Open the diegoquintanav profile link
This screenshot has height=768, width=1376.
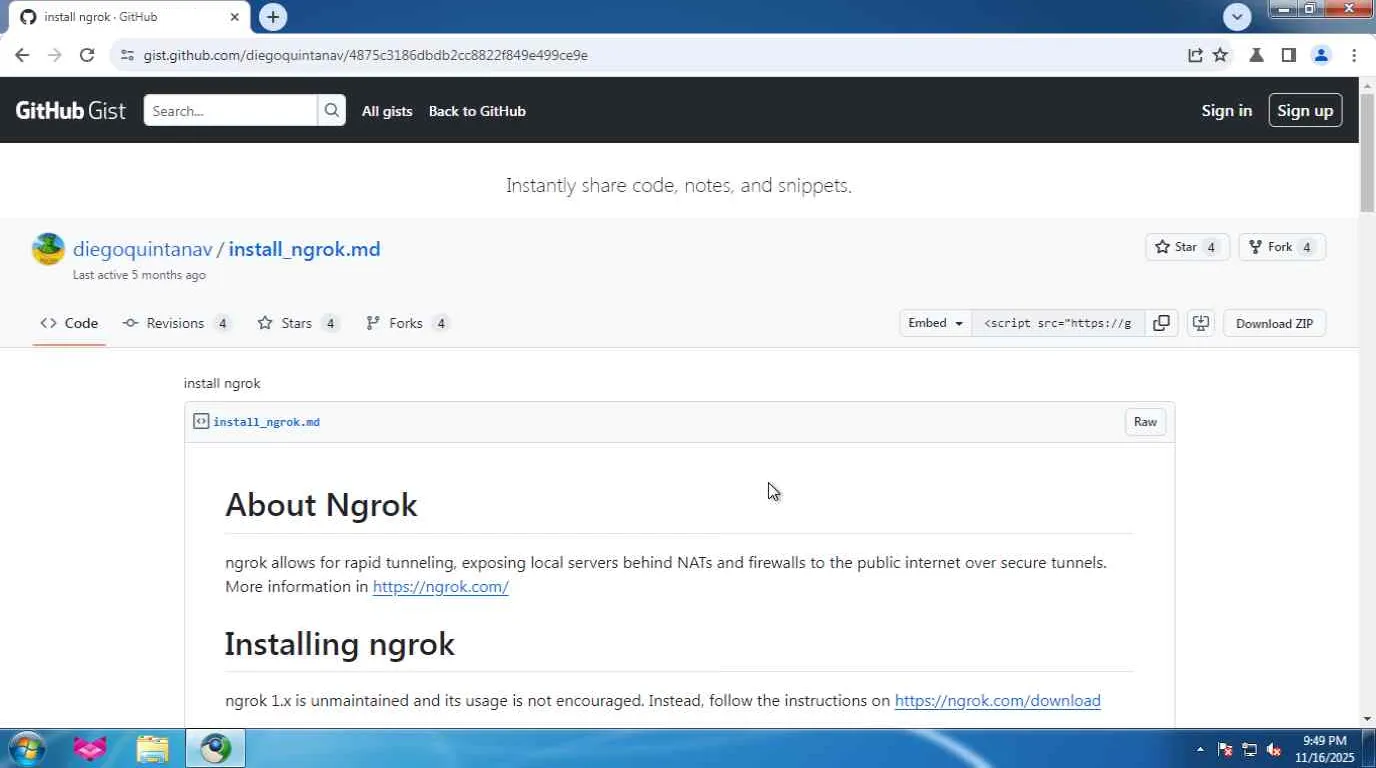pos(143,249)
